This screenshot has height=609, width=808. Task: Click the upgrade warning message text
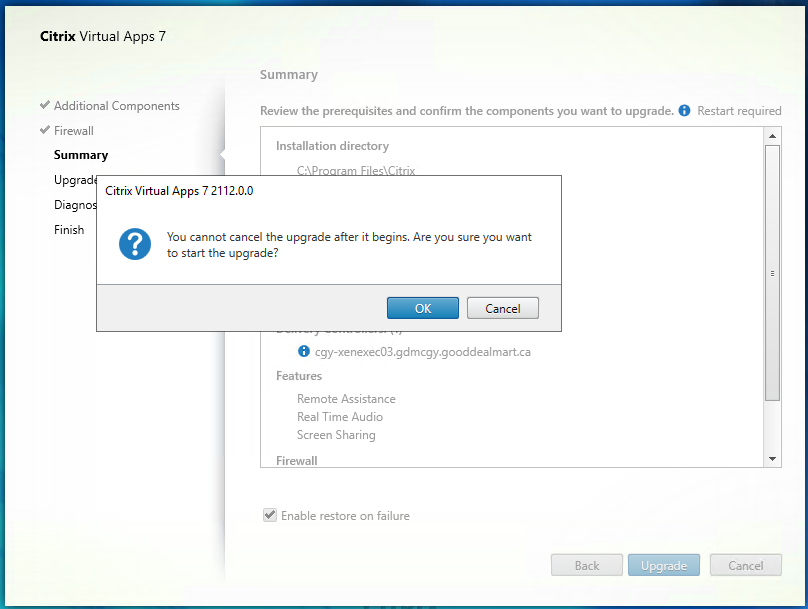(x=349, y=245)
